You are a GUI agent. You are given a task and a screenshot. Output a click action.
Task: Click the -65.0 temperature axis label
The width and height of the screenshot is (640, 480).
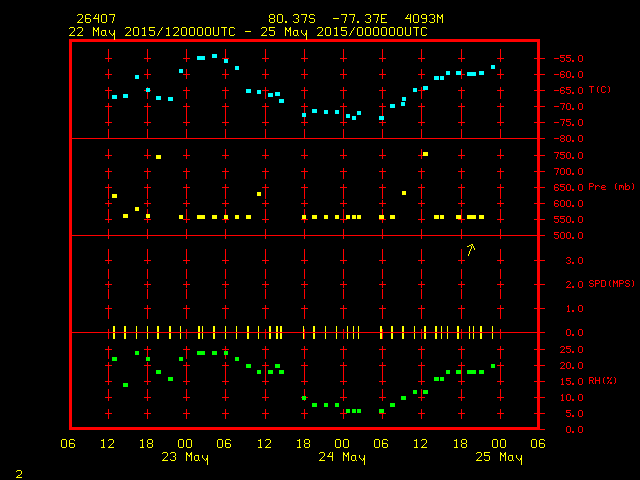[x=569, y=91]
